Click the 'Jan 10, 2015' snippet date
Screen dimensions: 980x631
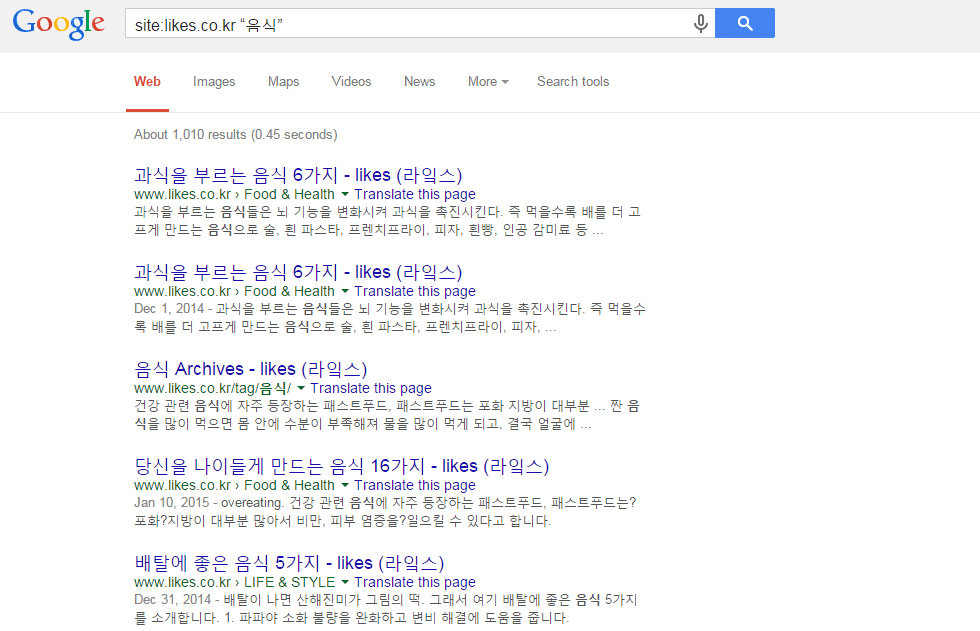pos(171,503)
